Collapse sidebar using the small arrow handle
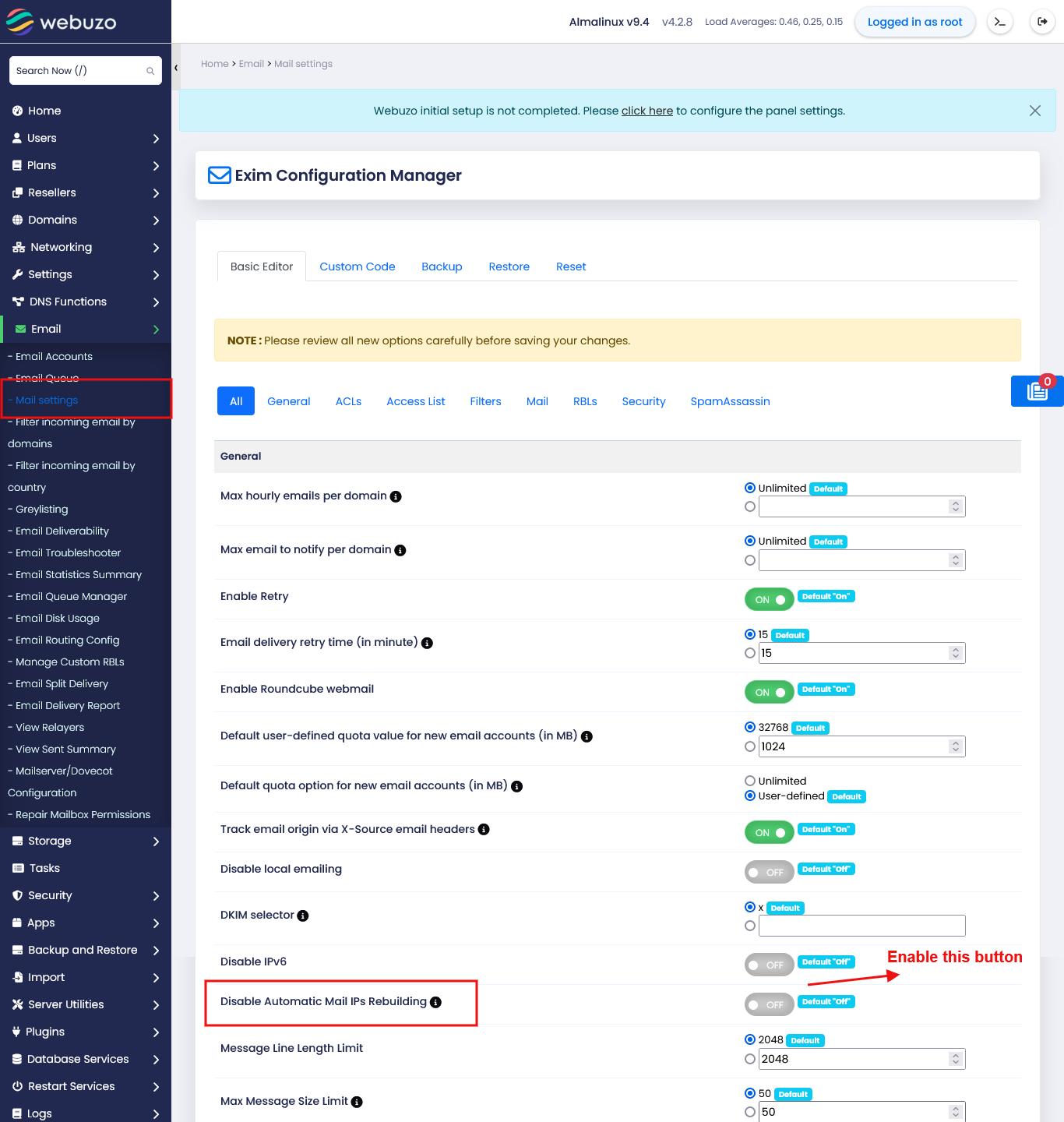 (x=176, y=68)
